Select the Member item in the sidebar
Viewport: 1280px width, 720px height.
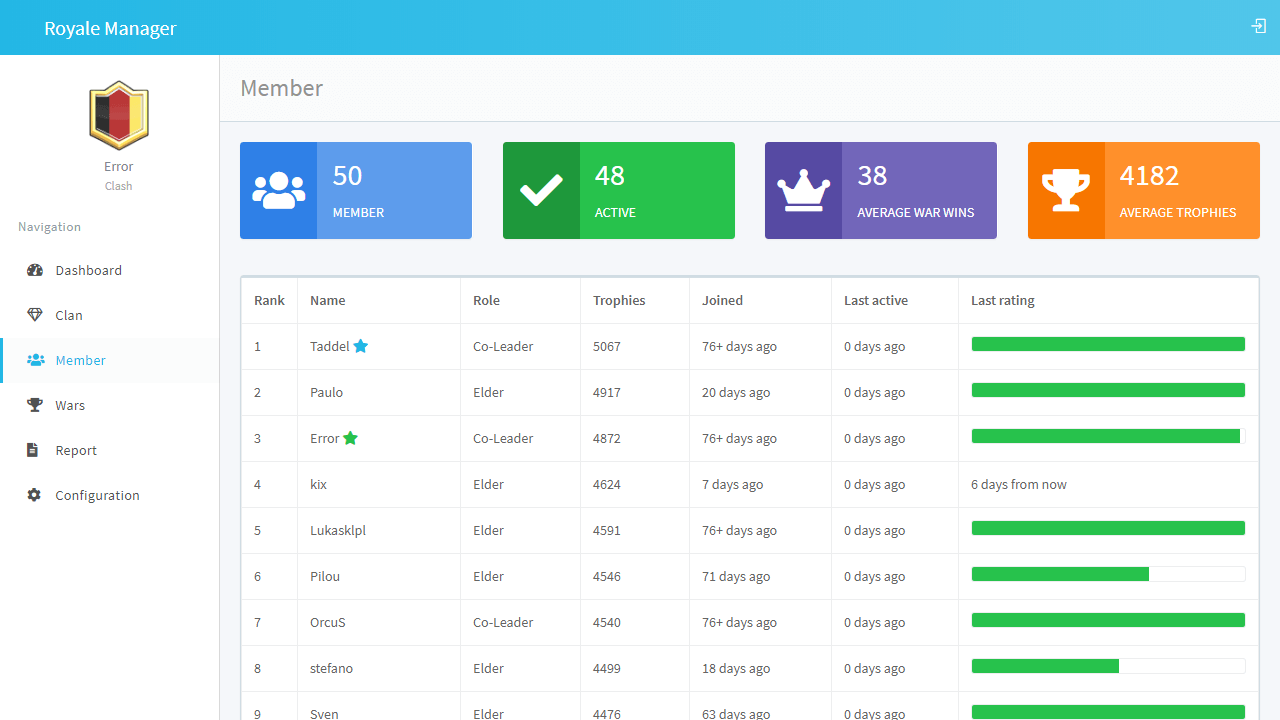[x=80, y=360]
